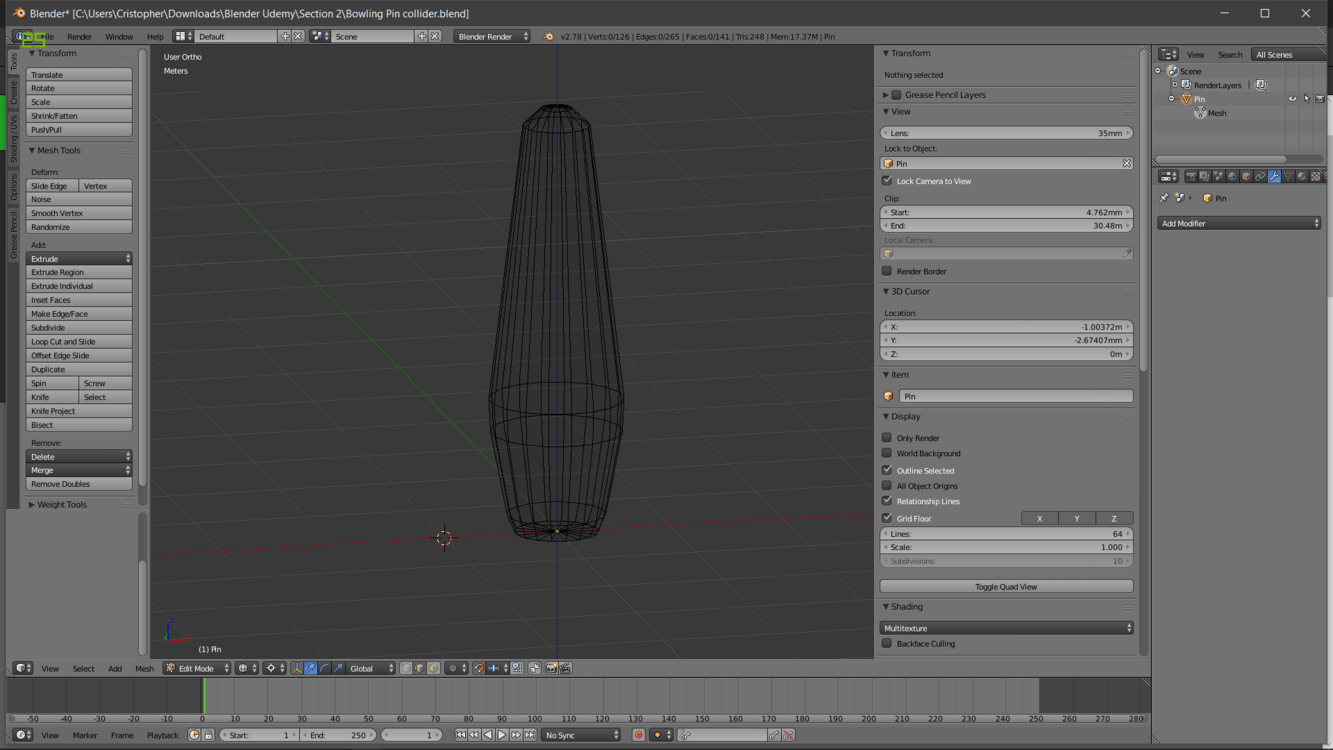Click the Lens 35mm value field
This screenshot has height=750, width=1333.
pyautogui.click(x=1006, y=133)
